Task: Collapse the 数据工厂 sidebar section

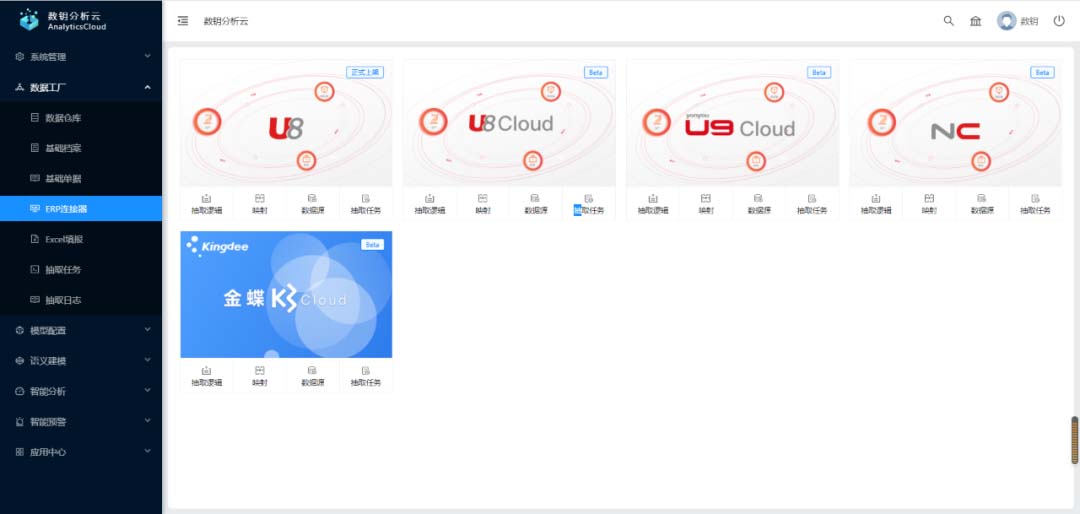Action: (x=81, y=88)
